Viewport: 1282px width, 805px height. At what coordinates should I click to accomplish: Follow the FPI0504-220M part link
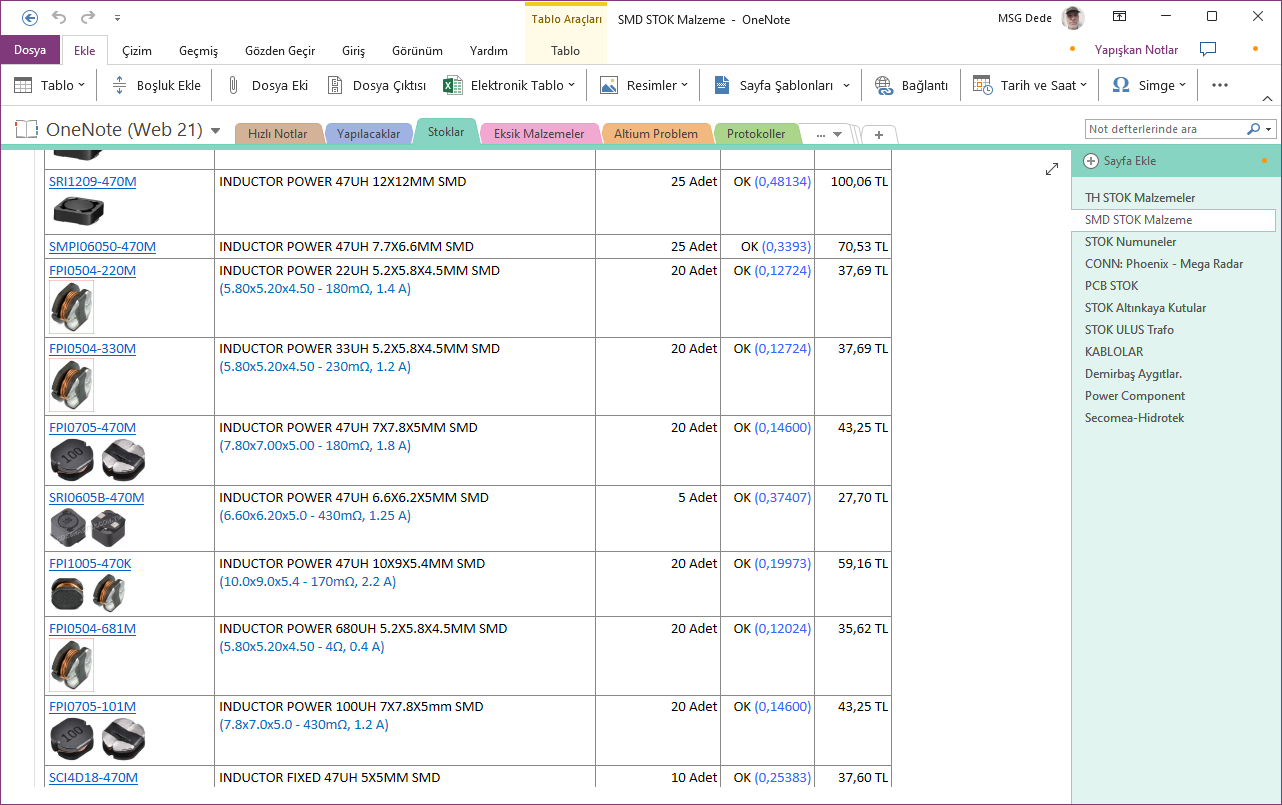[x=92, y=271]
